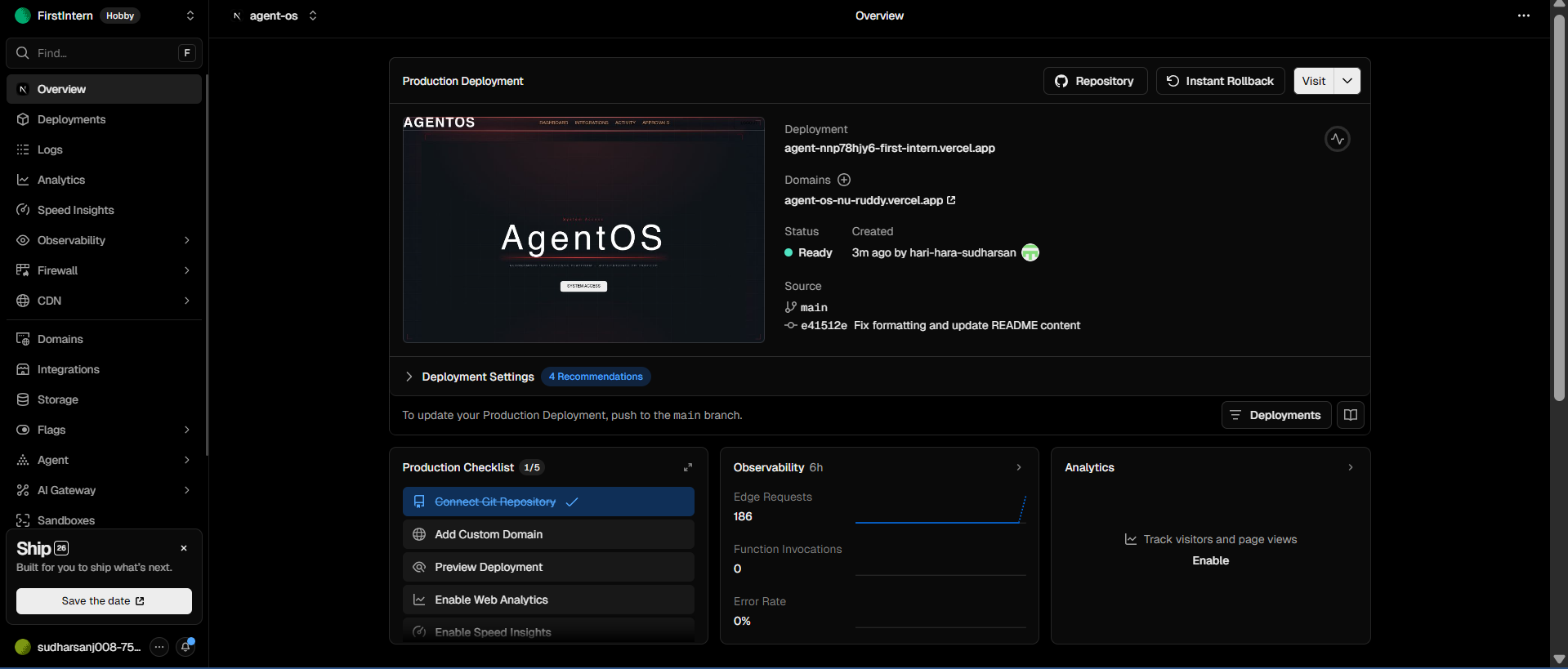The image size is (1568, 669).
Task: Add a domain with the plus icon
Action: tap(844, 180)
